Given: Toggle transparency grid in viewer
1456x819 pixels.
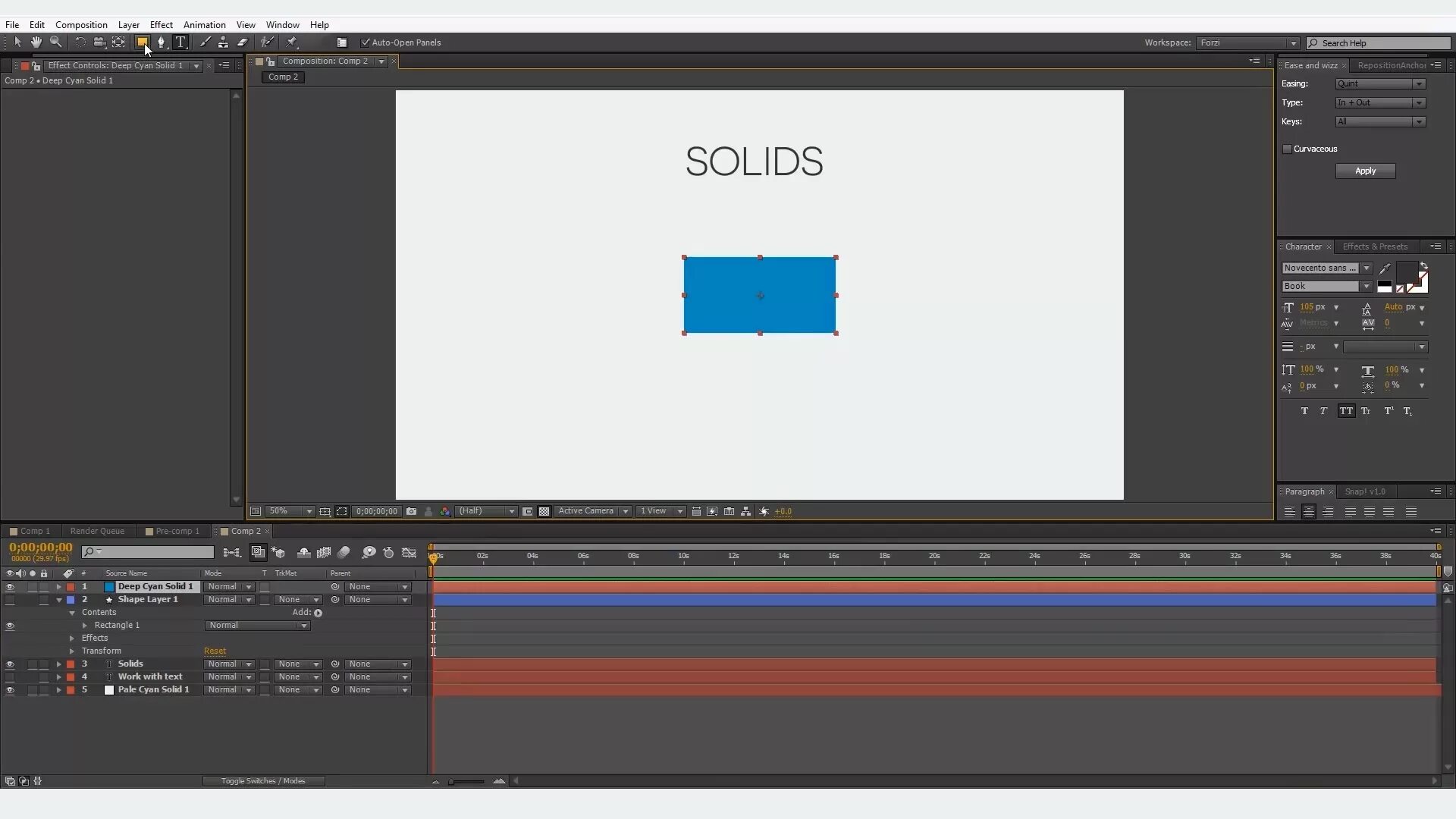Looking at the screenshot, I should pyautogui.click(x=544, y=512).
